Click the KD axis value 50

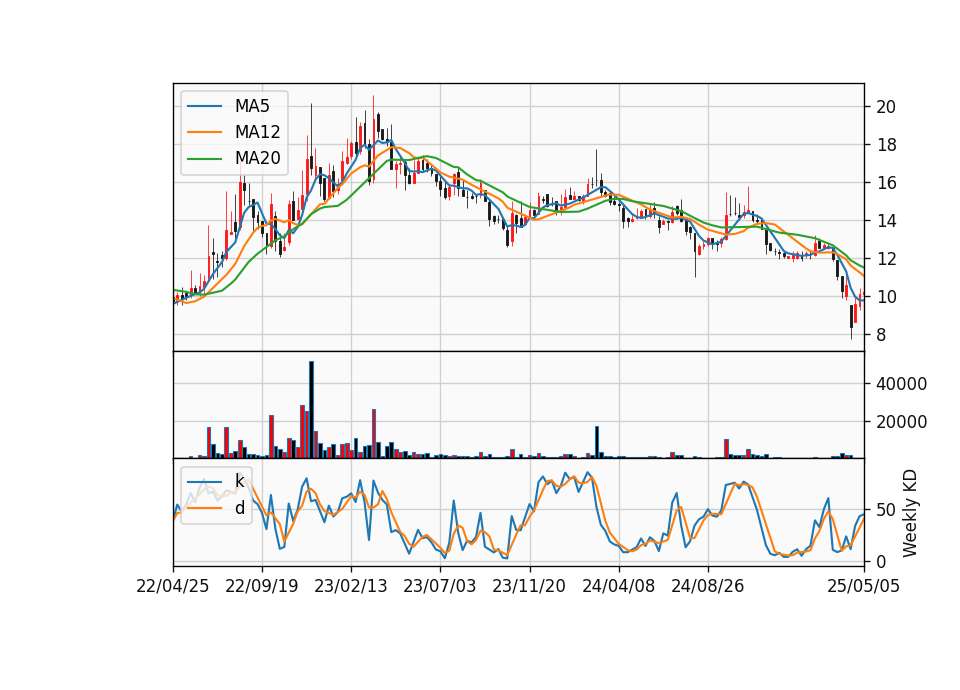pos(886,510)
